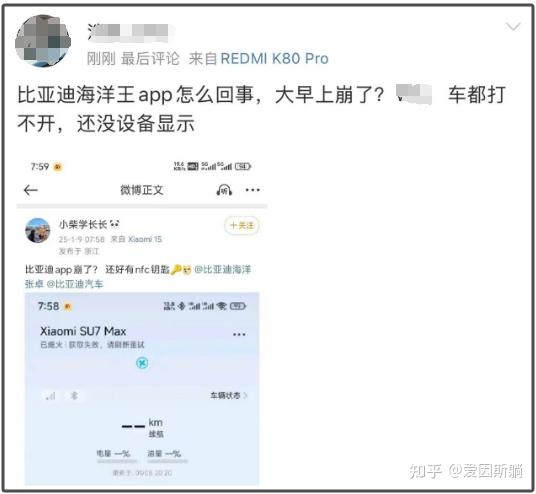Open the Xiaomi SU7 Max three-dot menu
This screenshot has height=494, width=536.
coord(239,334)
